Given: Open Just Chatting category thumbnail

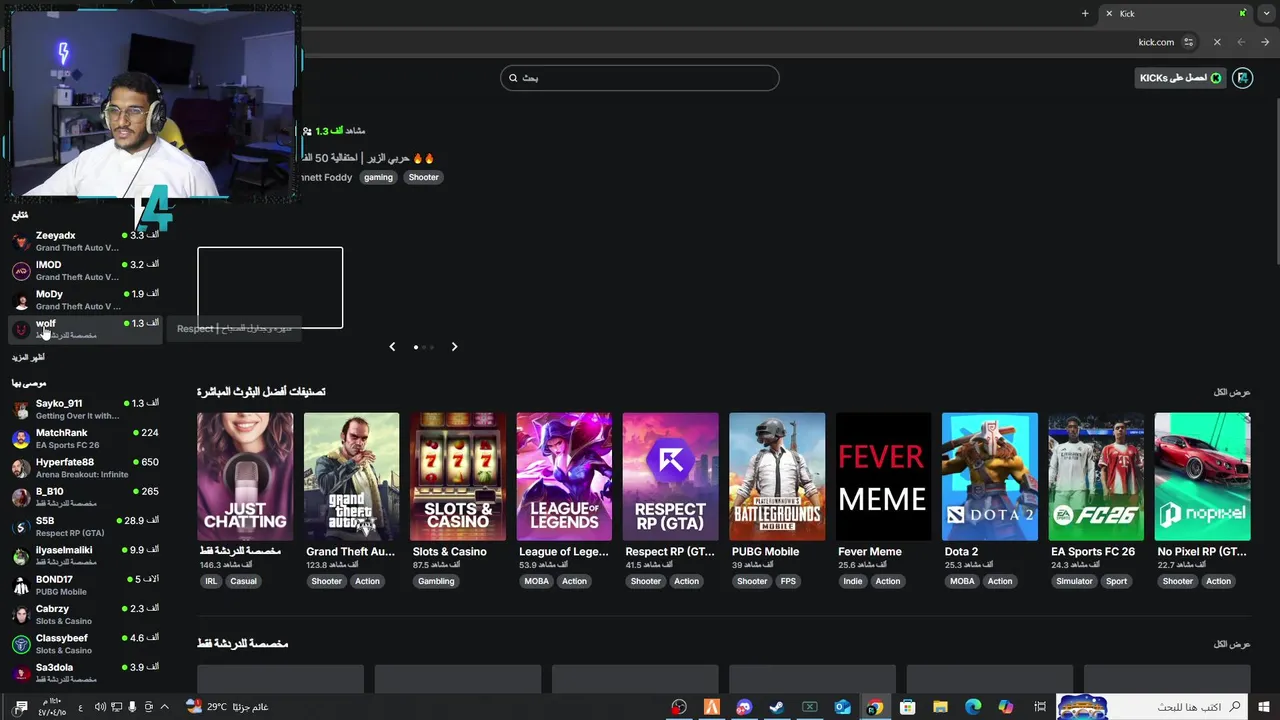Looking at the screenshot, I should (x=245, y=476).
